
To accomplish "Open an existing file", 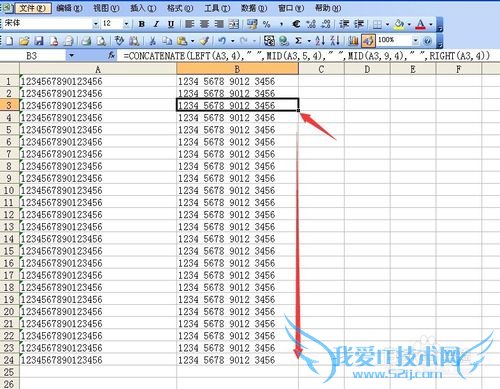I will pyautogui.click(x=24, y=41).
